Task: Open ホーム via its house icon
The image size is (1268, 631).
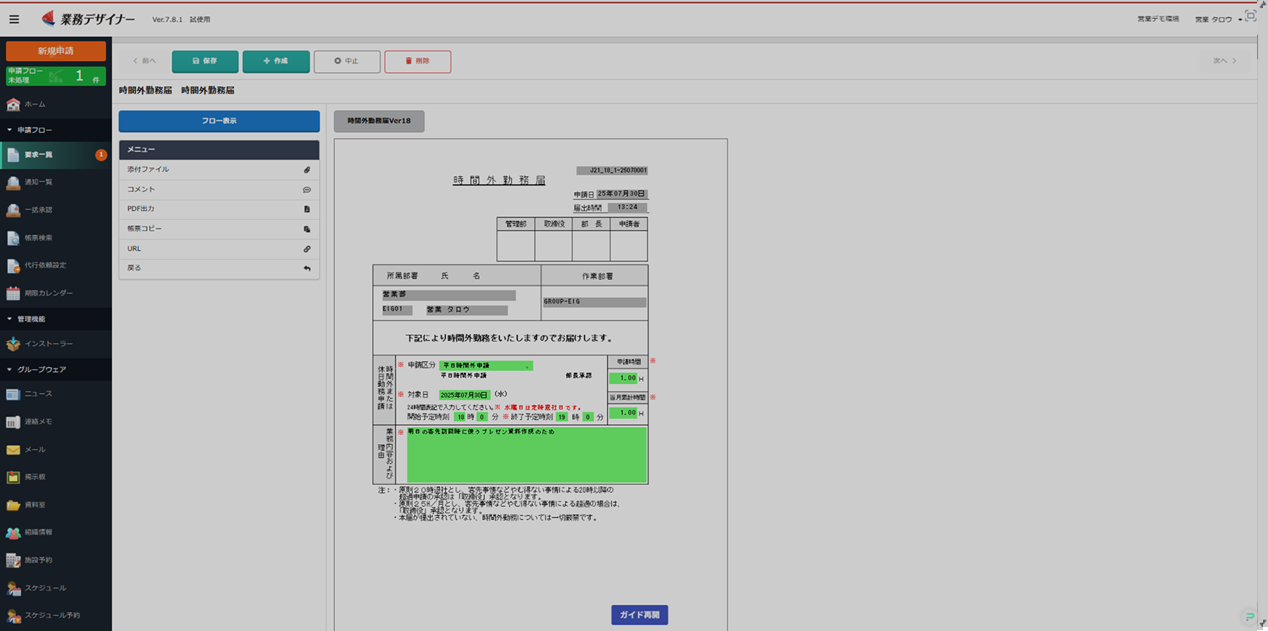Action: click(13, 104)
